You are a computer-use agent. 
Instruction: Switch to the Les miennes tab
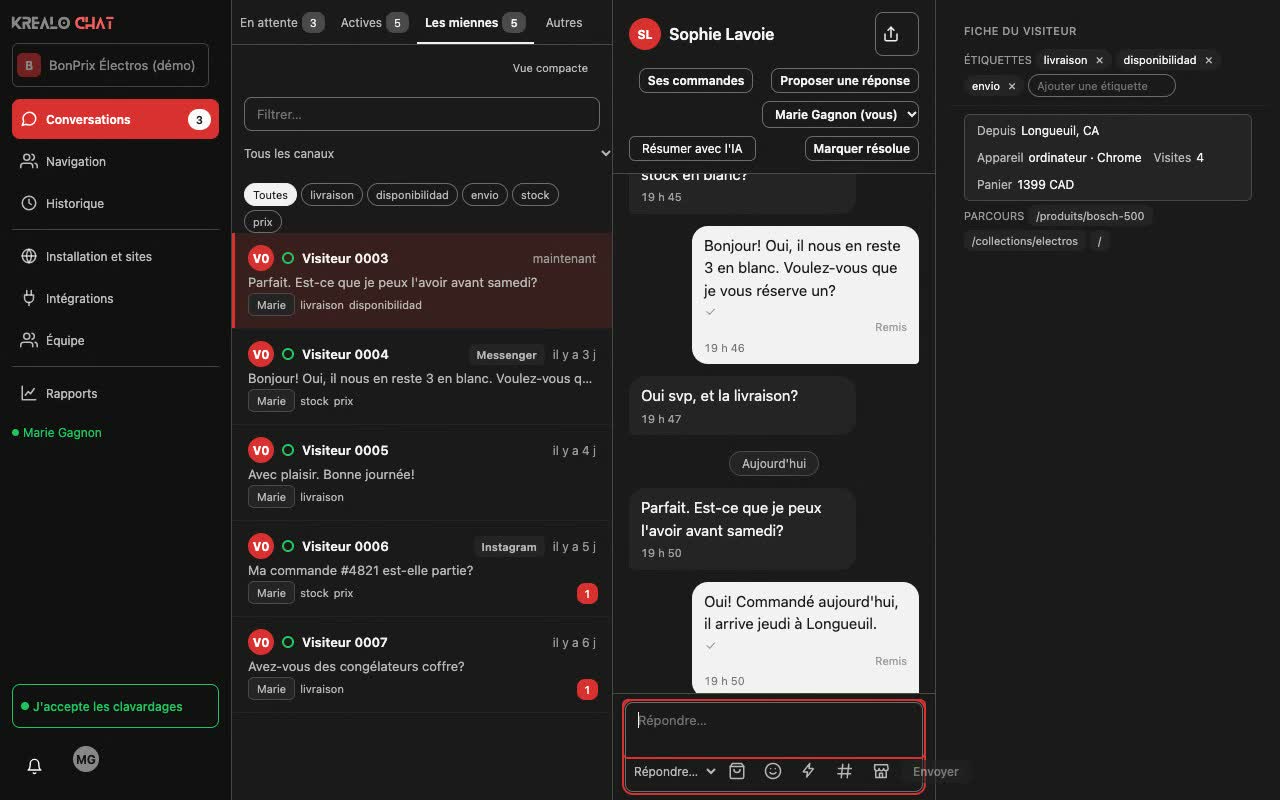tap(475, 22)
